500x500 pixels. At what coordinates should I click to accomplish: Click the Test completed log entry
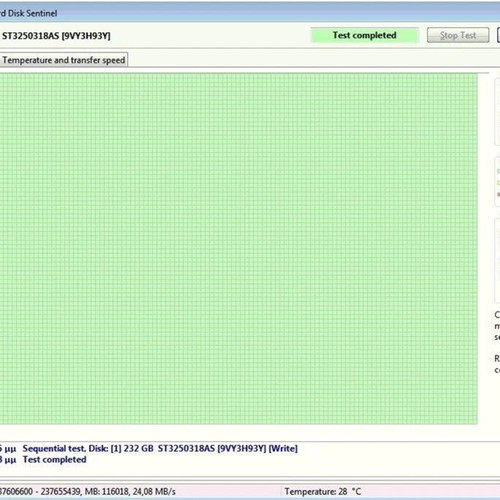(x=55, y=460)
